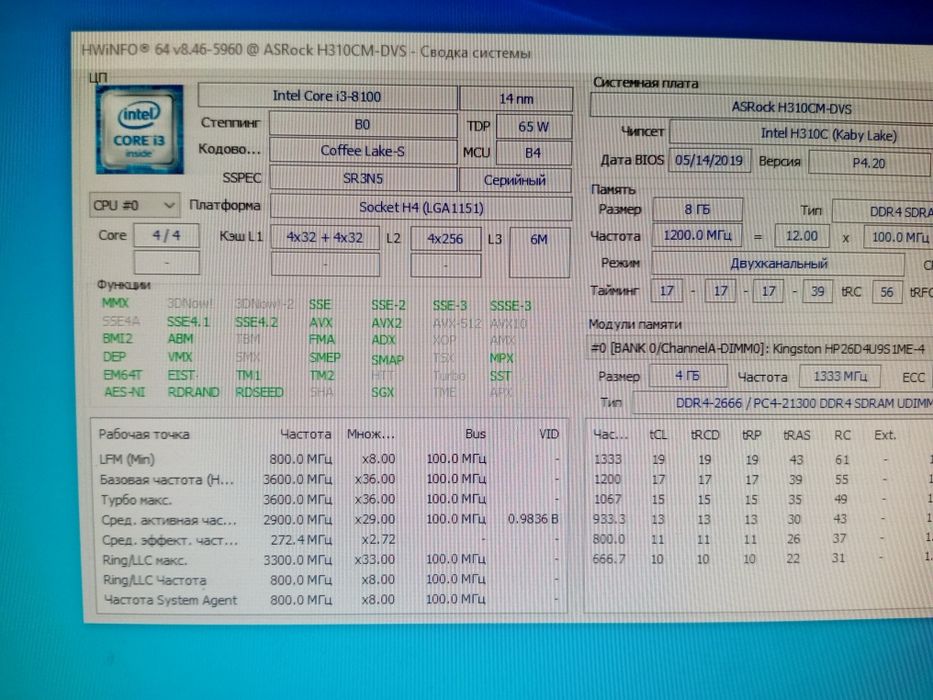Click the Частота System Agent row
Image resolution: width=933 pixels, height=700 pixels.
329,599
